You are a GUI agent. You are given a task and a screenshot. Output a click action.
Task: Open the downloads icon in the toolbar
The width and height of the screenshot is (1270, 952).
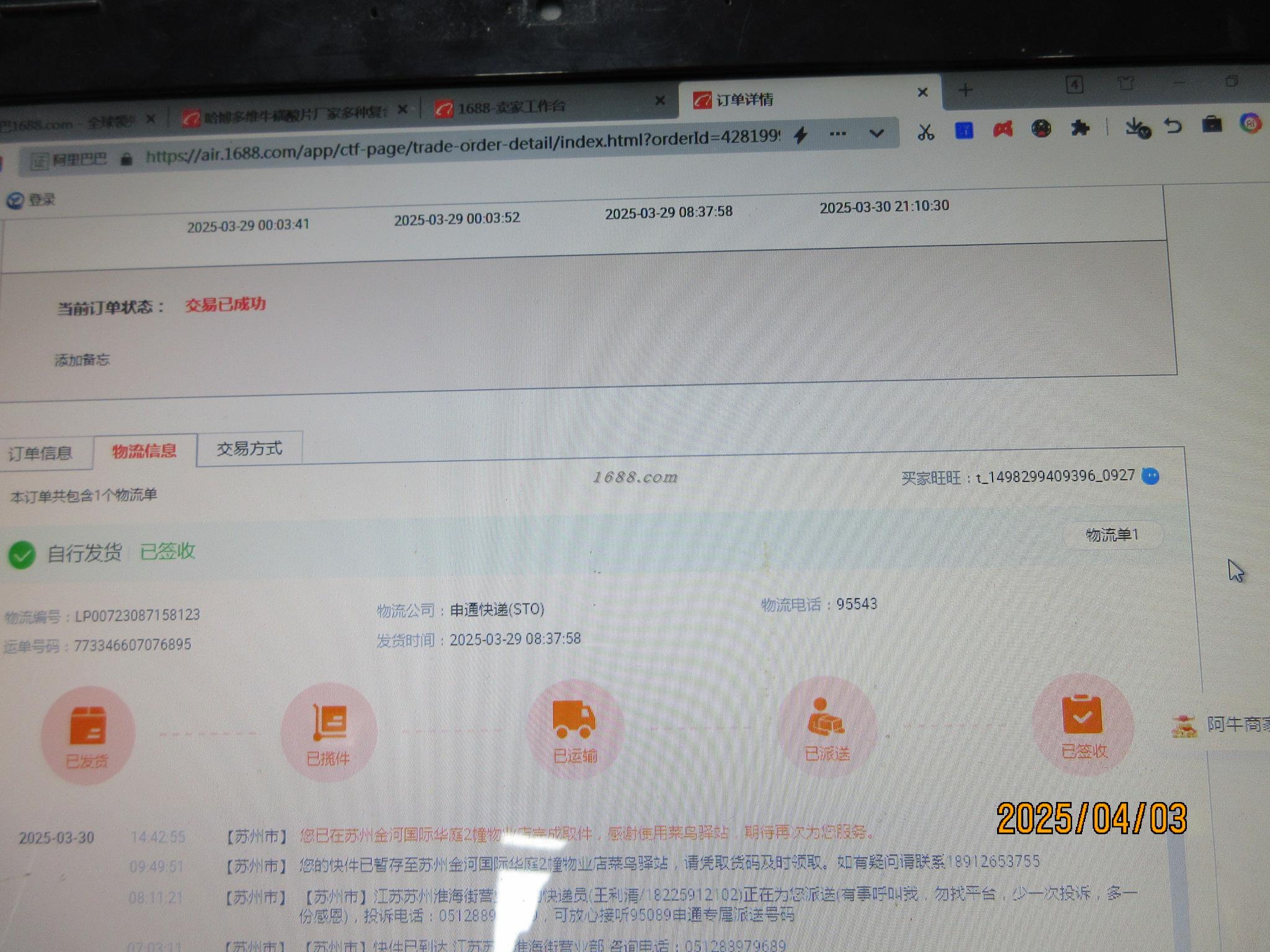click(1137, 128)
